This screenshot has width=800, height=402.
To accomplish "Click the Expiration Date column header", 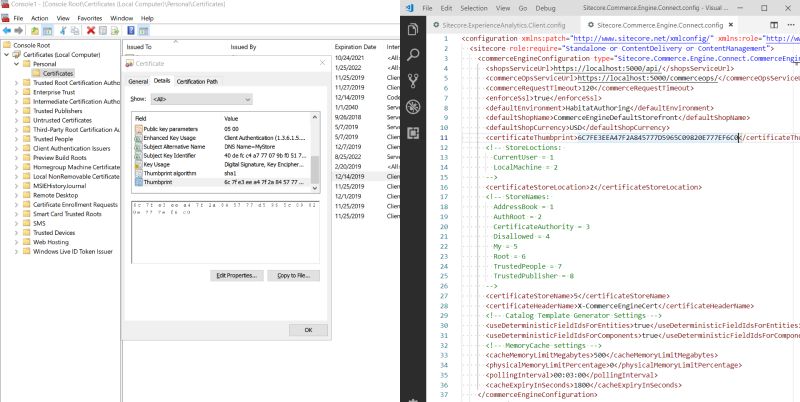I will [355, 47].
